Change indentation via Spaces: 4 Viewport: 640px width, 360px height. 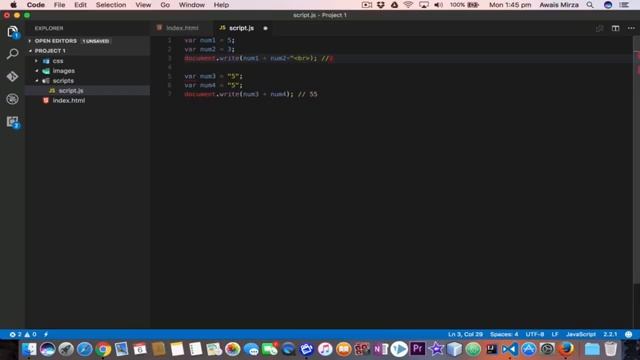[504, 334]
